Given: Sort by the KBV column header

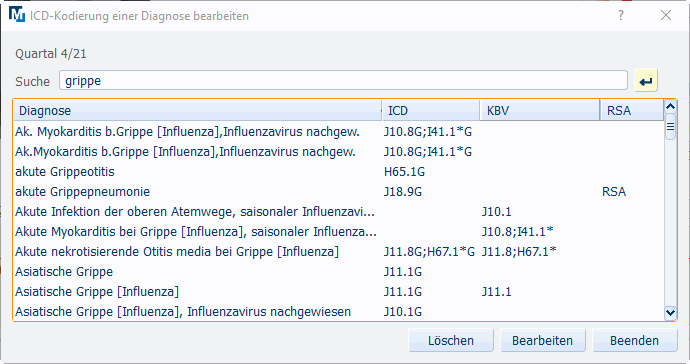Looking at the screenshot, I should (540, 110).
